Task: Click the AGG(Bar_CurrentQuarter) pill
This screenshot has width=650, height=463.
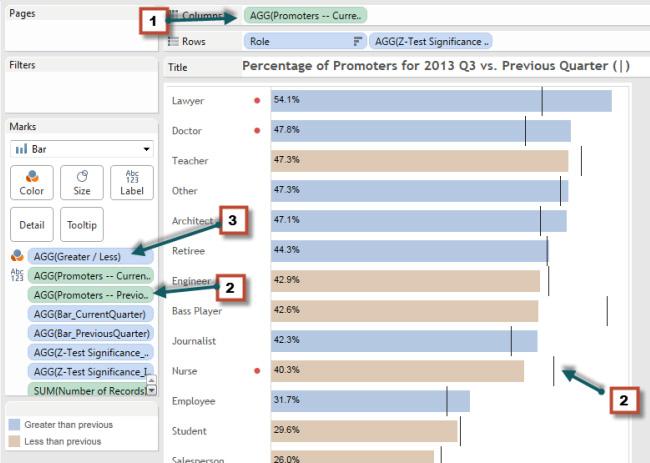Action: click(91, 314)
